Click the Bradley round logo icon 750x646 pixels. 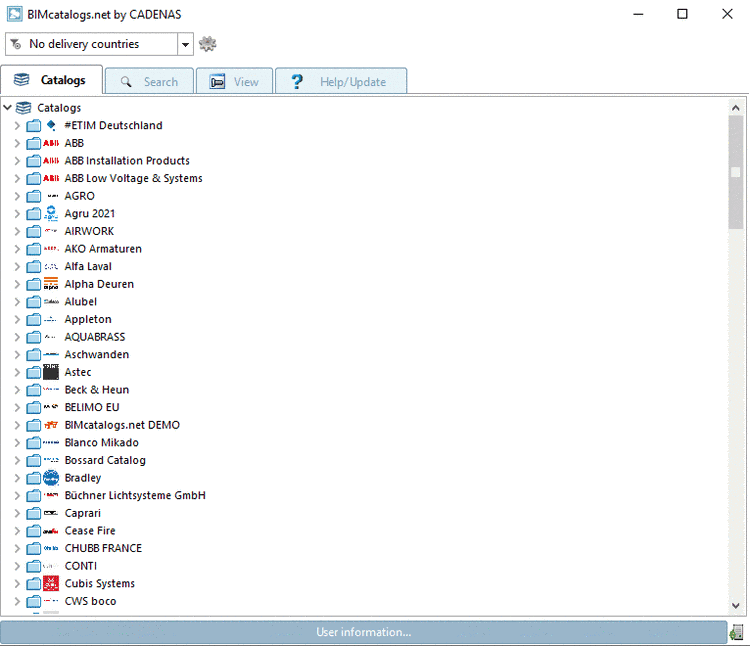point(51,478)
